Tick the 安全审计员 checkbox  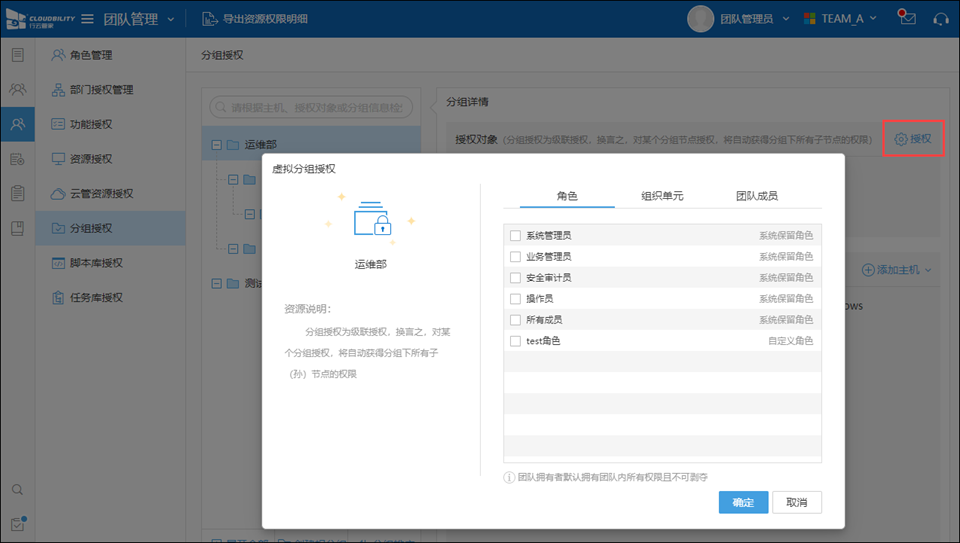click(x=515, y=278)
